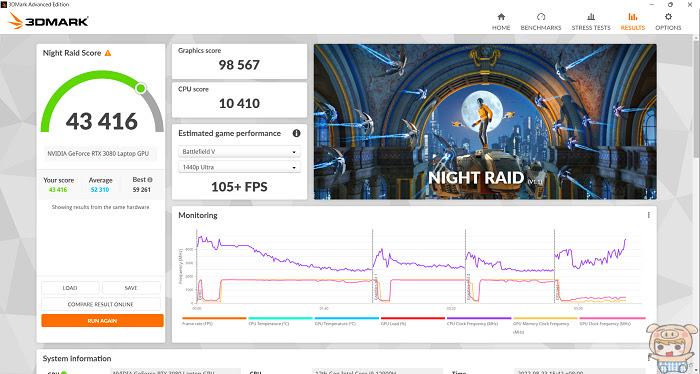700x374 pixels.
Task: Click the Best score info icon
Action: click(x=150, y=180)
